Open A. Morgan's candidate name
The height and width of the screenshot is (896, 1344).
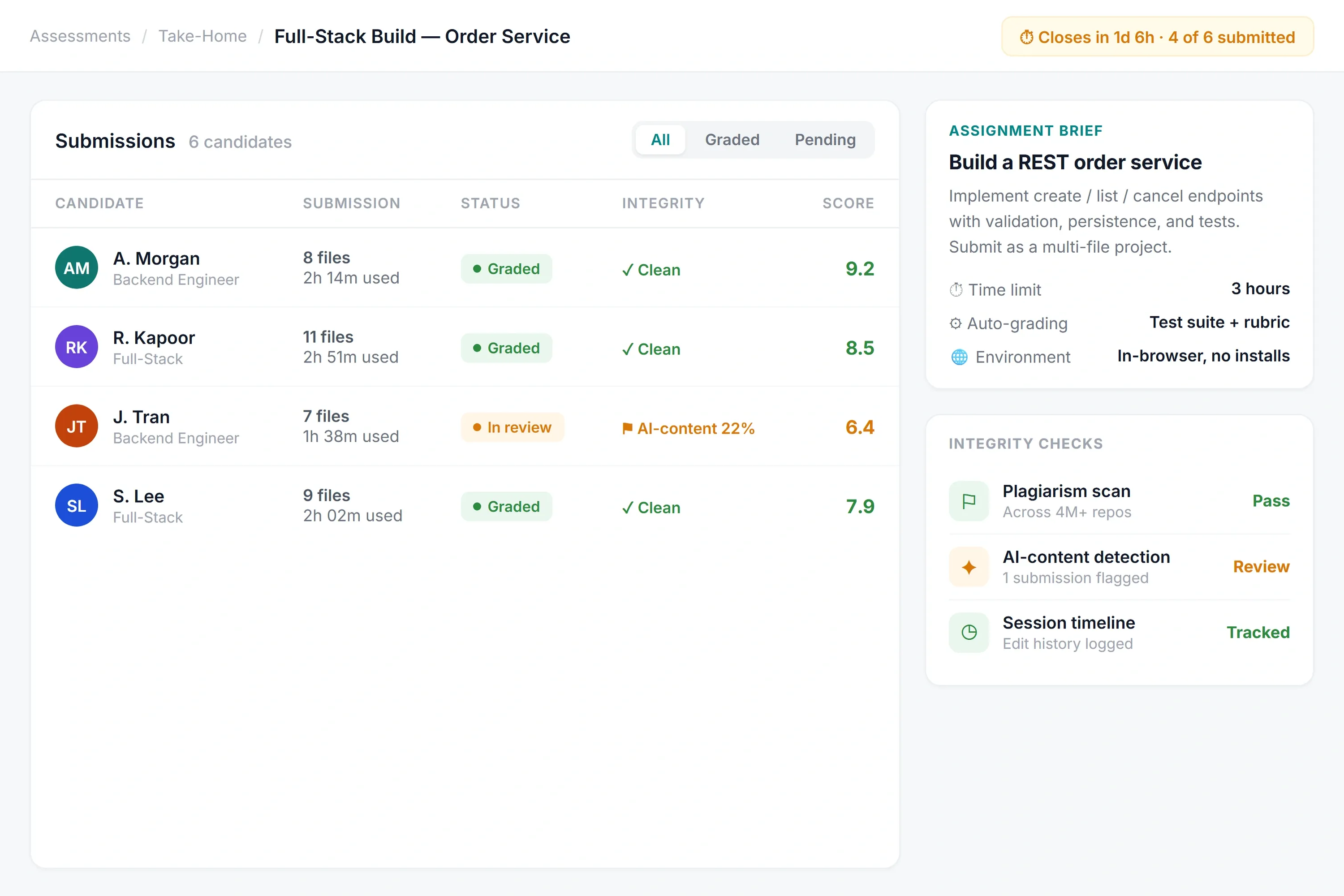coord(156,258)
